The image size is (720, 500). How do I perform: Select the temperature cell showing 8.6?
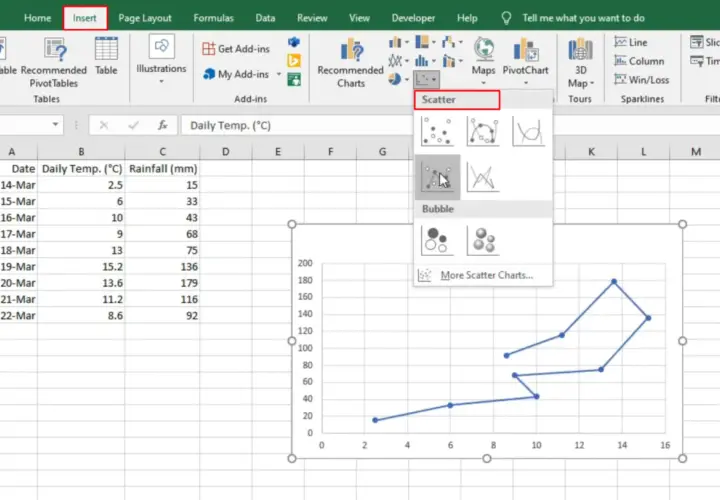tap(81, 315)
